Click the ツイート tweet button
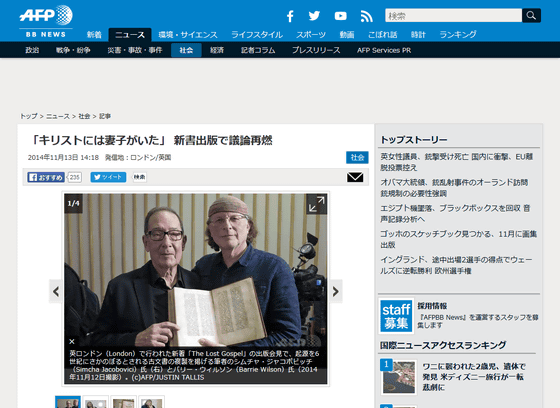Image resolution: width=560 pixels, height=408 pixels. click(x=108, y=177)
